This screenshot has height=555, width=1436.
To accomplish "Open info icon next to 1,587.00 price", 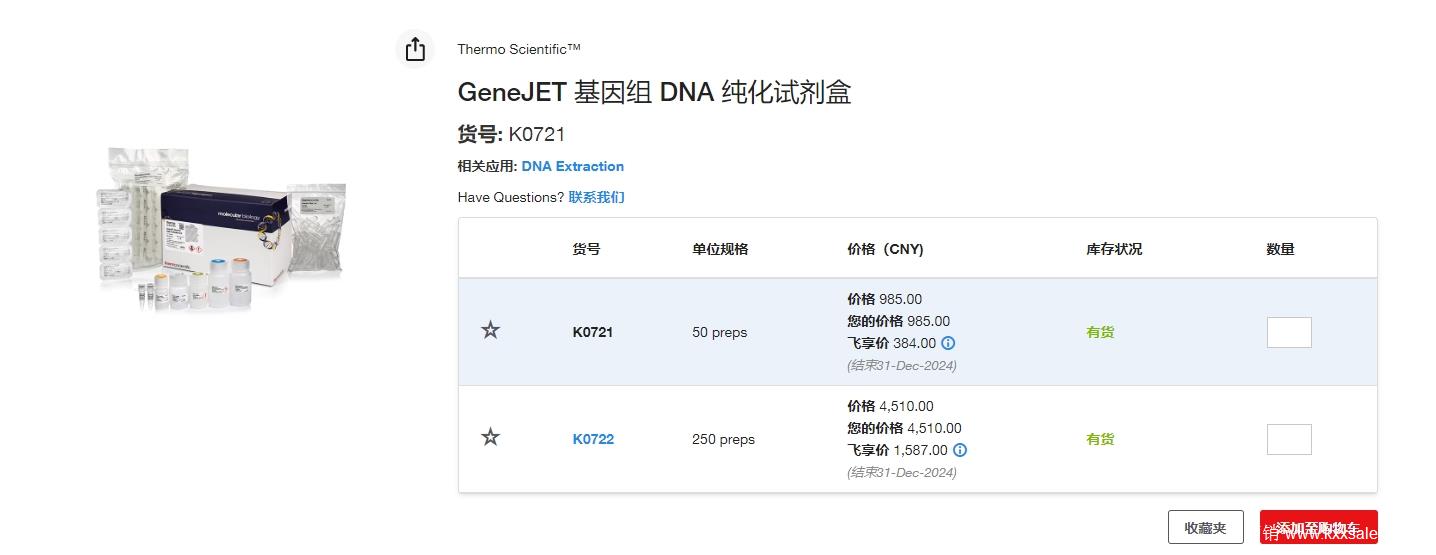I will coord(960,450).
